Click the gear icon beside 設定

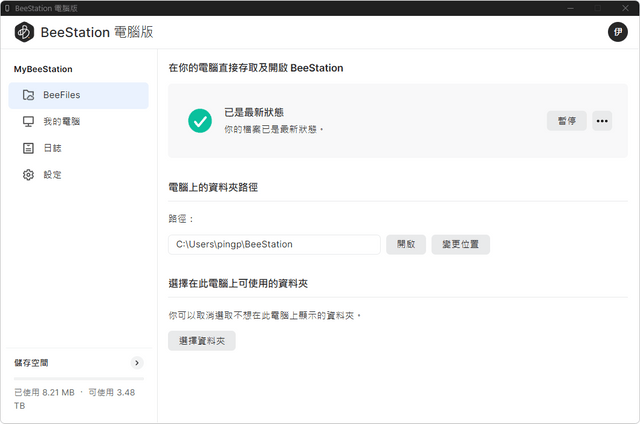point(28,175)
